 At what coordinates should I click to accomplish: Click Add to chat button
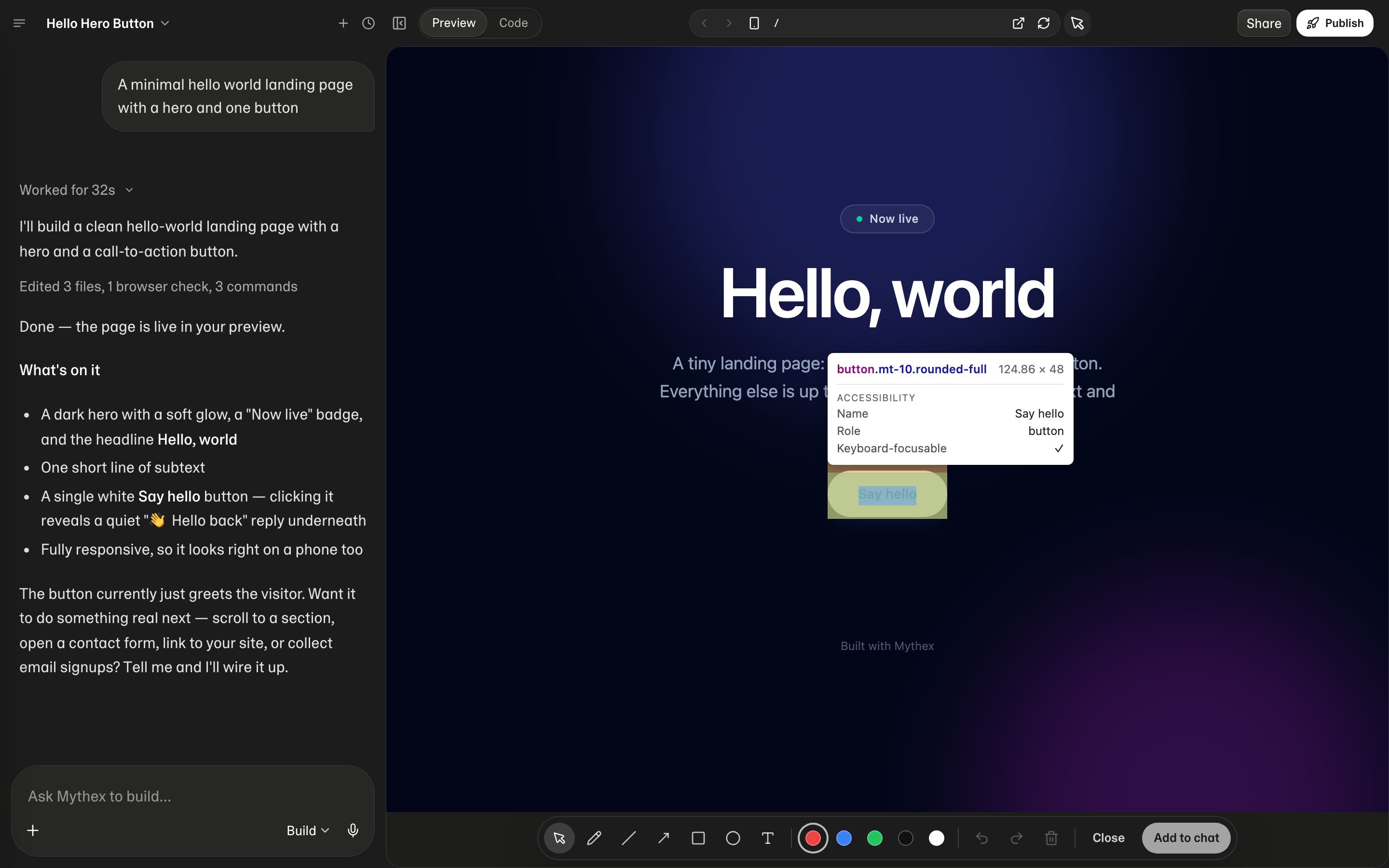1186,838
